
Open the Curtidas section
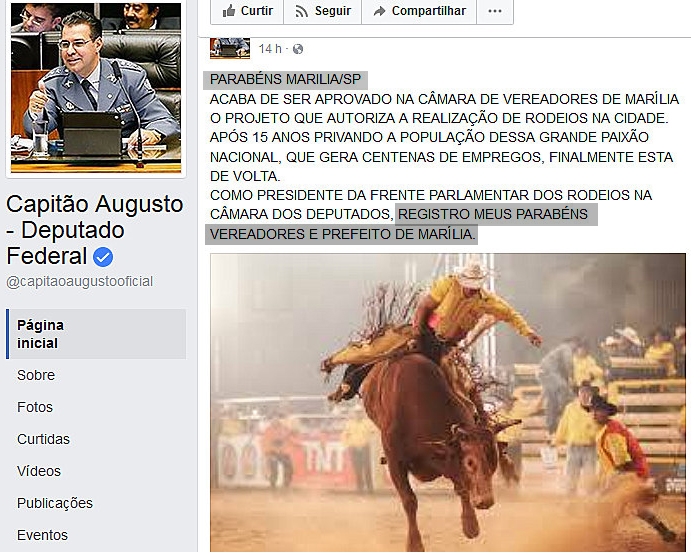[x=43, y=439]
